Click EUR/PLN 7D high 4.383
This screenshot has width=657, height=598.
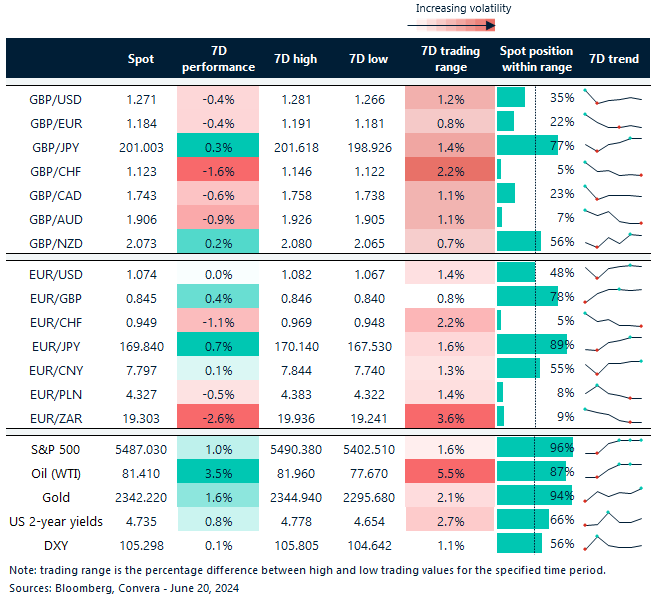point(296,394)
